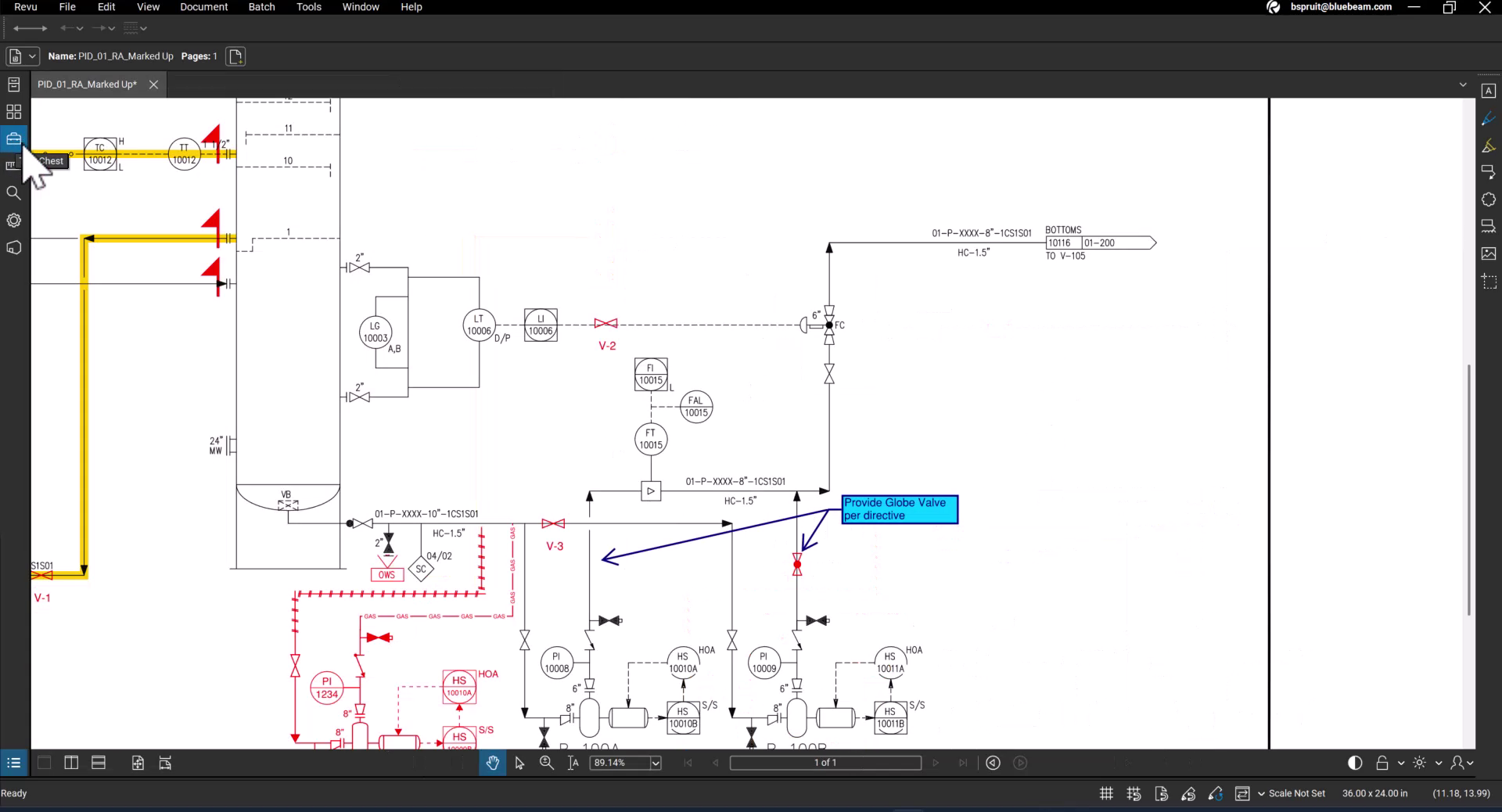Click the Fit Page button in the bottom toolbar

[x=138, y=763]
